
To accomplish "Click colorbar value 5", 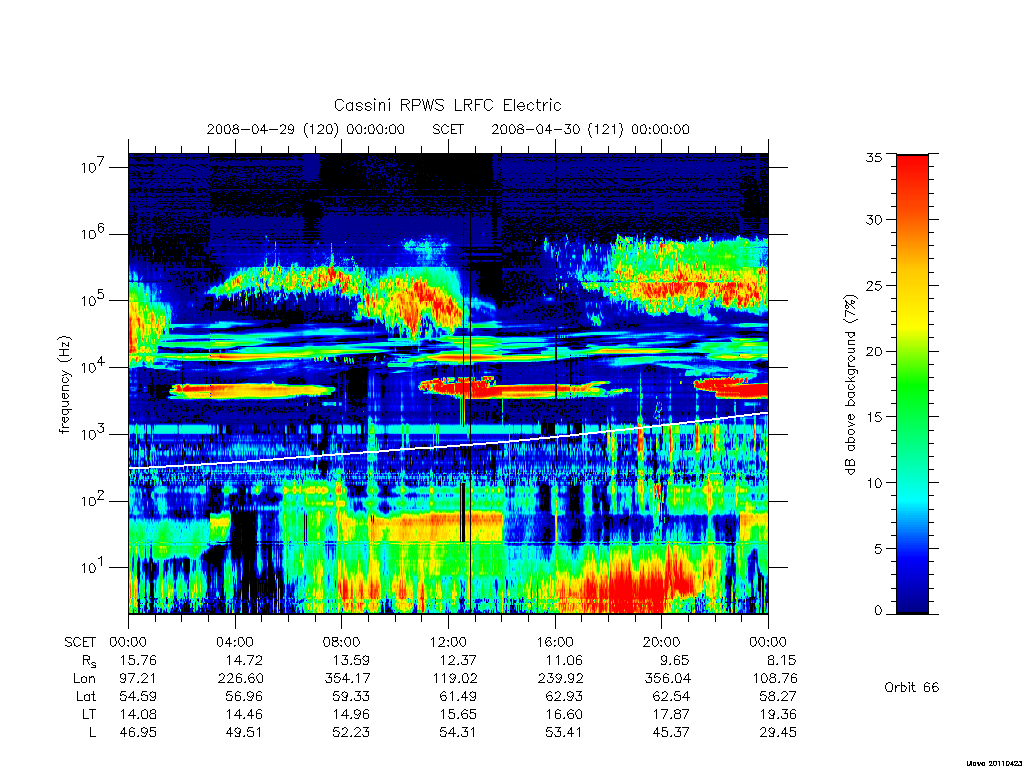I will (878, 549).
